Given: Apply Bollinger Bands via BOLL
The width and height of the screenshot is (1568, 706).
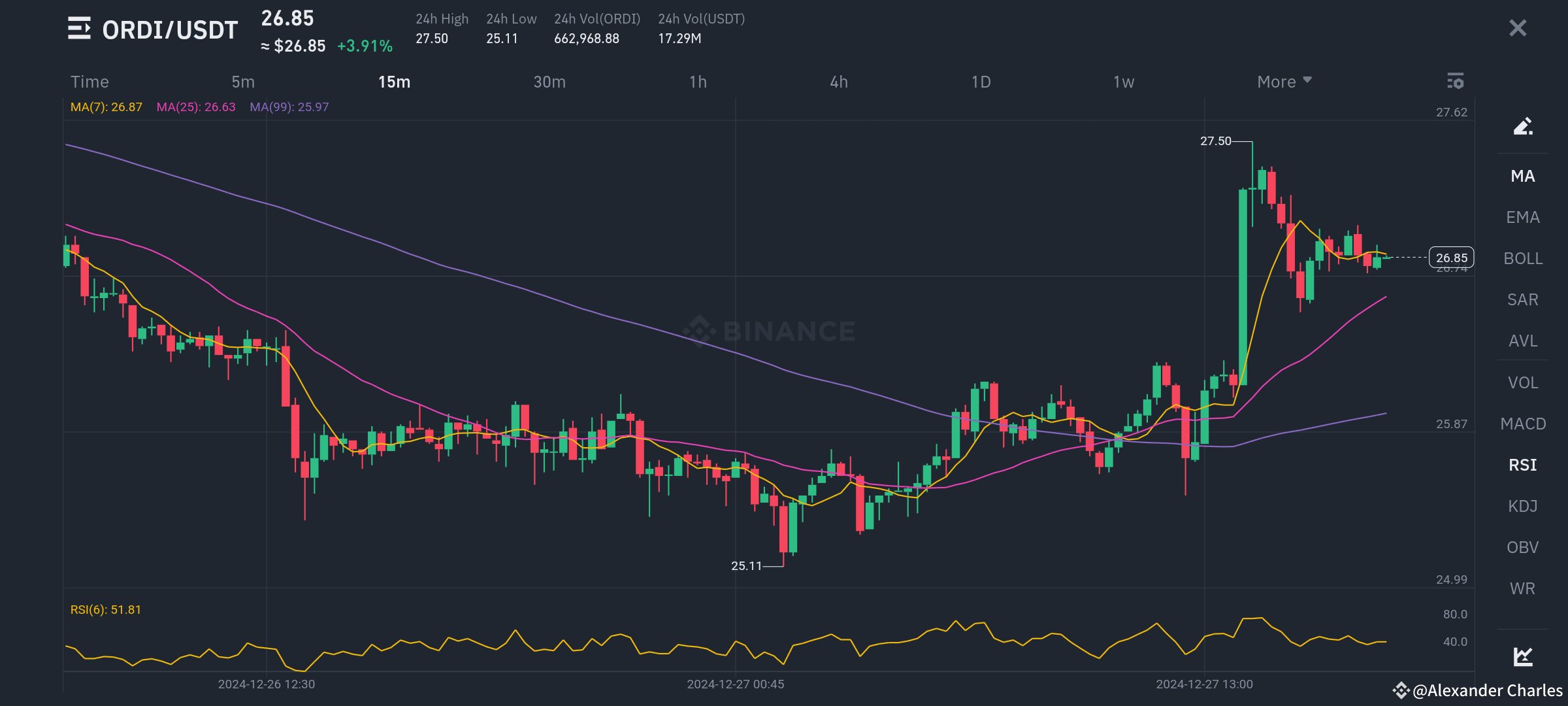Looking at the screenshot, I should click(x=1522, y=258).
